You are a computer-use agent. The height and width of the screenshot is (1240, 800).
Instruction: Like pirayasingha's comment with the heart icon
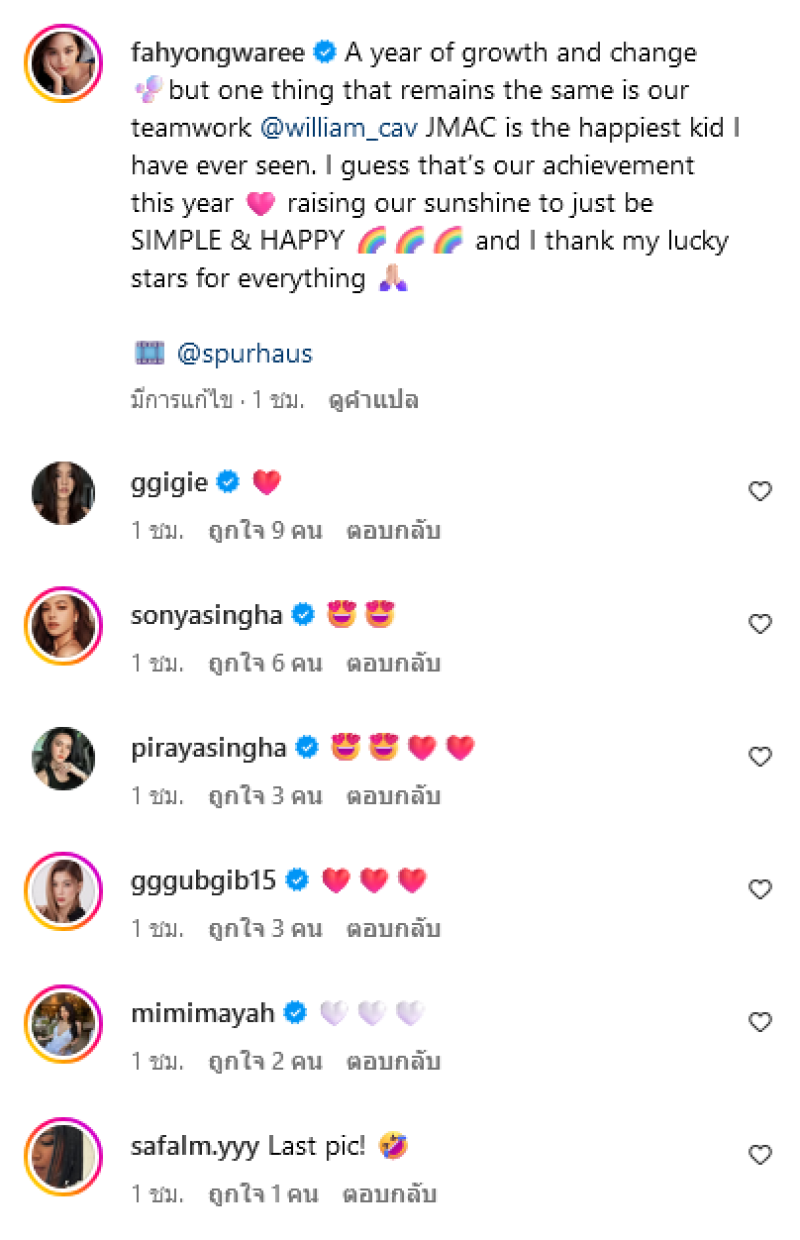[760, 757]
